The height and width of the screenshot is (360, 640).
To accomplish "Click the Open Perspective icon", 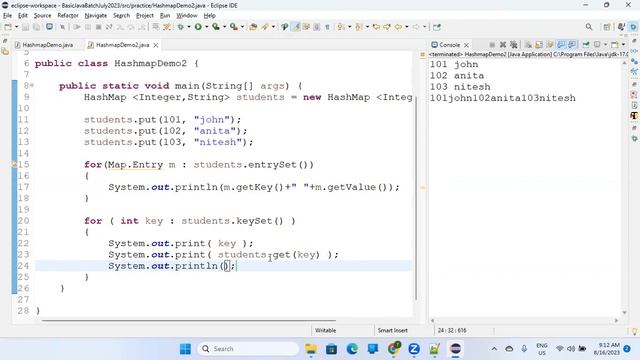I will click(x=607, y=27).
